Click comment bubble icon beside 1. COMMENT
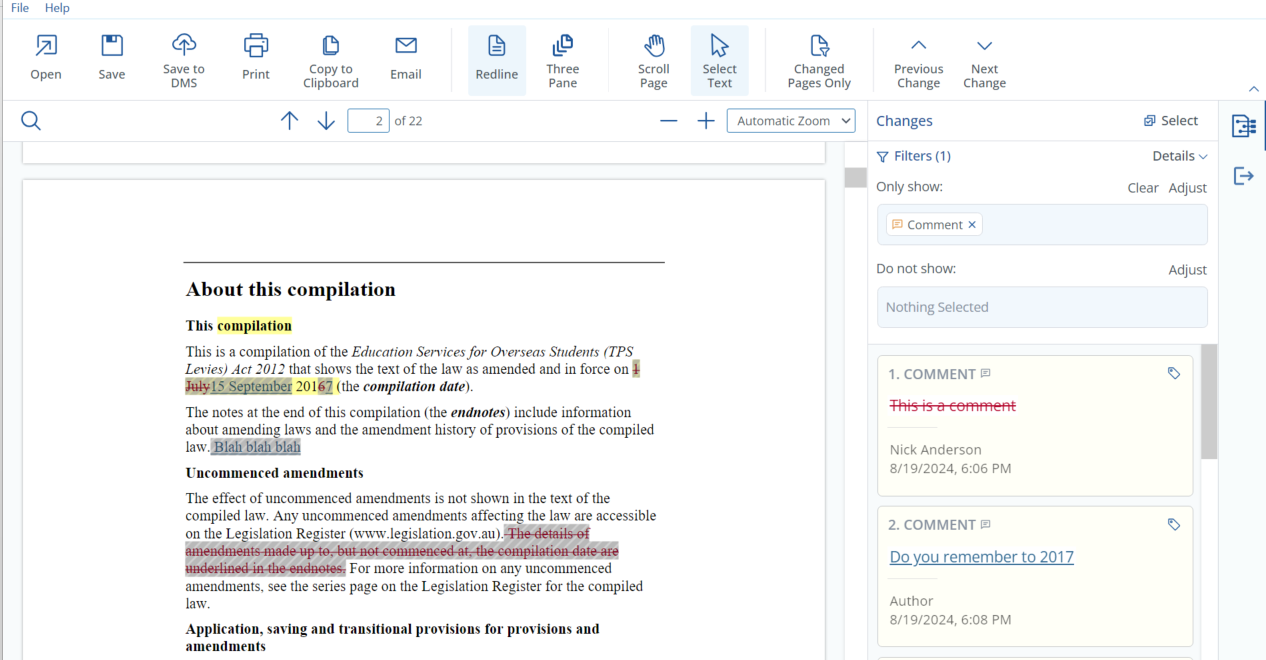Viewport: 1266px width, 660px height. click(986, 374)
